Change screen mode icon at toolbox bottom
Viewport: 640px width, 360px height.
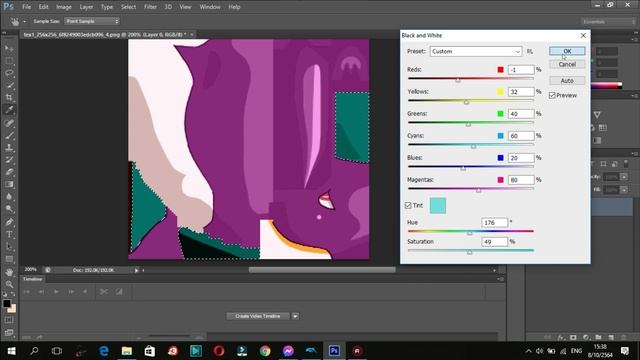click(9, 332)
